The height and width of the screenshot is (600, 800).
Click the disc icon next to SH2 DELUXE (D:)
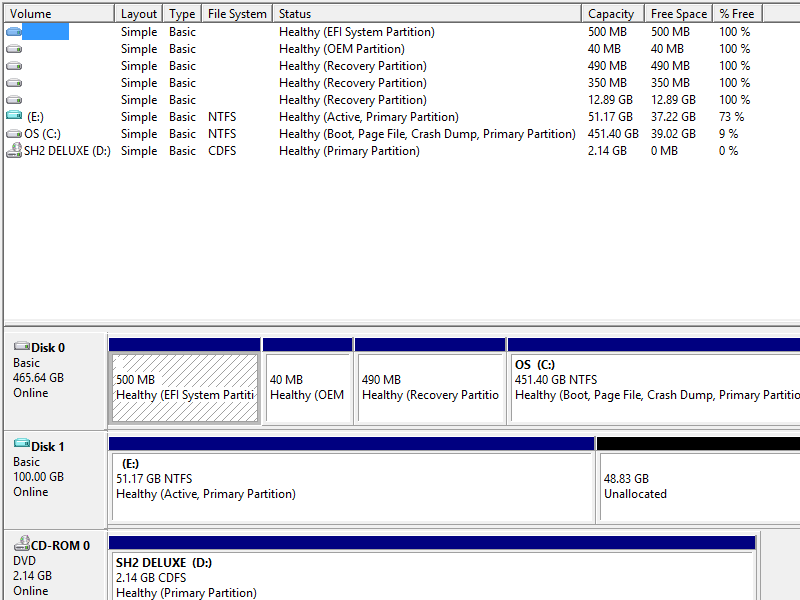[14, 151]
